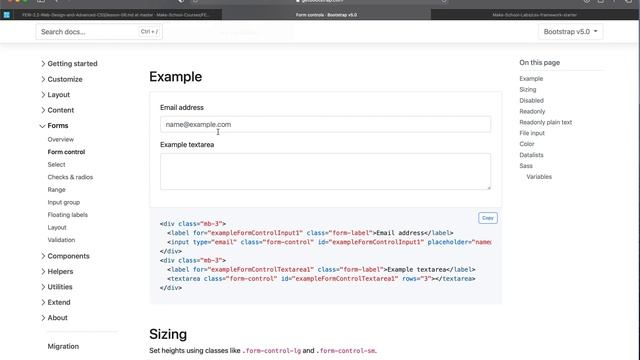This screenshot has height=360, width=640.
Task: Jump to File input section
Action: click(x=532, y=133)
